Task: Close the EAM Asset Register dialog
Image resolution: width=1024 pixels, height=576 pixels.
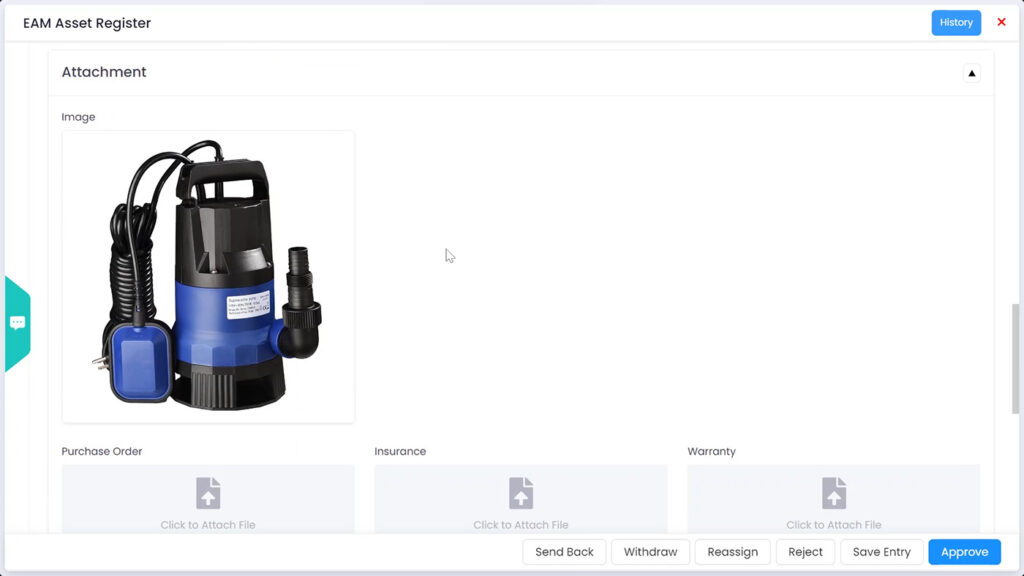Action: click(1001, 22)
